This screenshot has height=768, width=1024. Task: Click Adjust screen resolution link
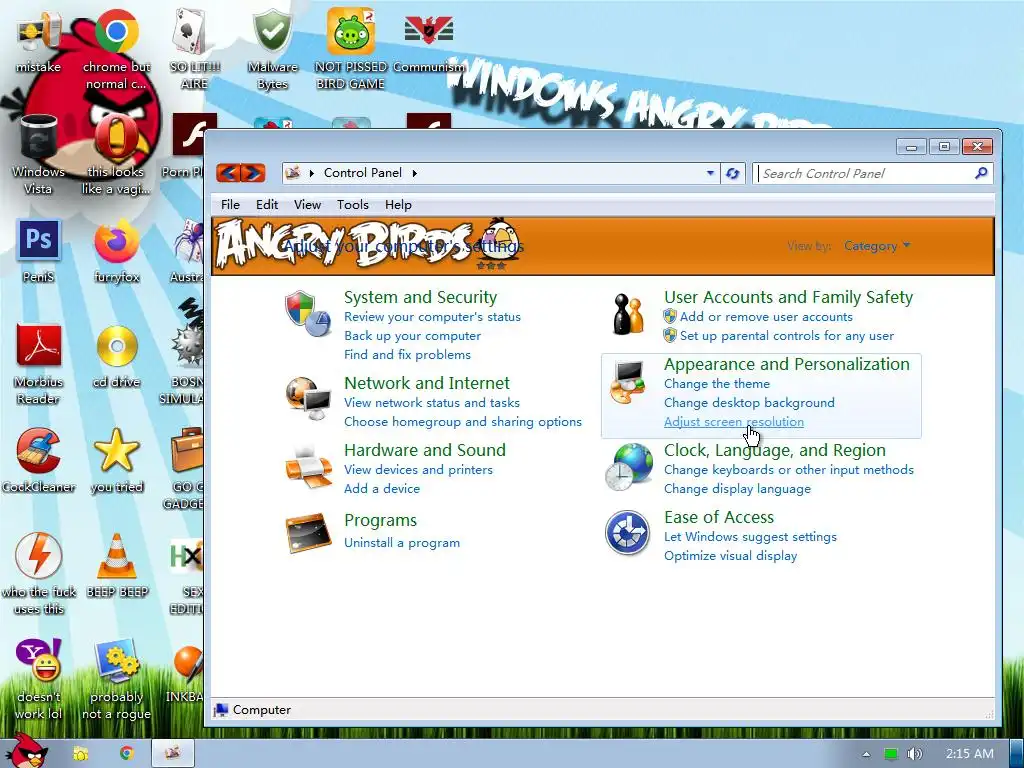click(733, 422)
